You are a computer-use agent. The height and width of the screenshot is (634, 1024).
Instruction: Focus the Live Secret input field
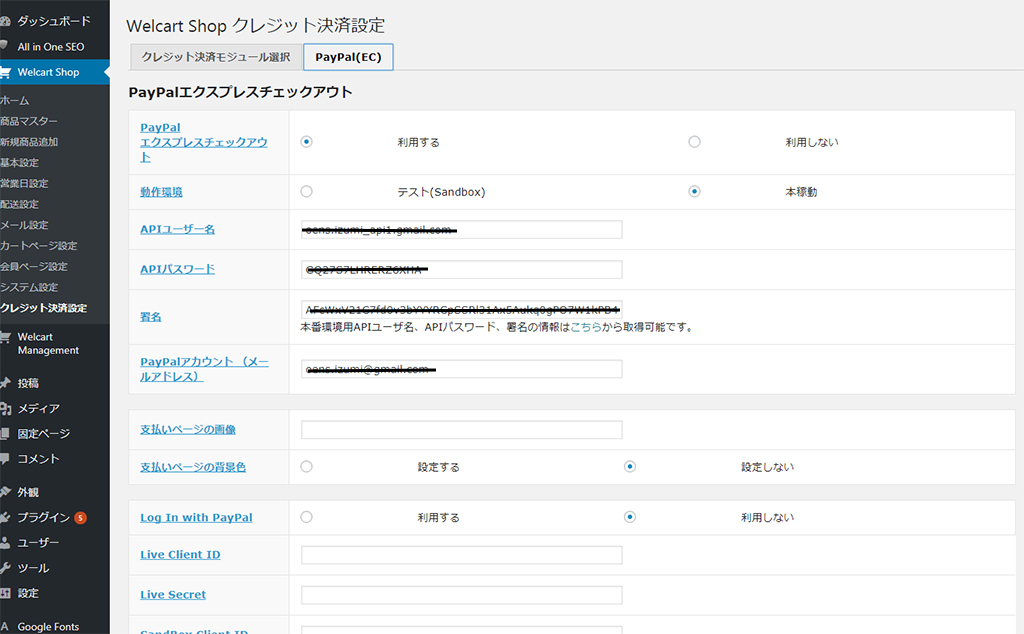pyautogui.click(x=462, y=595)
